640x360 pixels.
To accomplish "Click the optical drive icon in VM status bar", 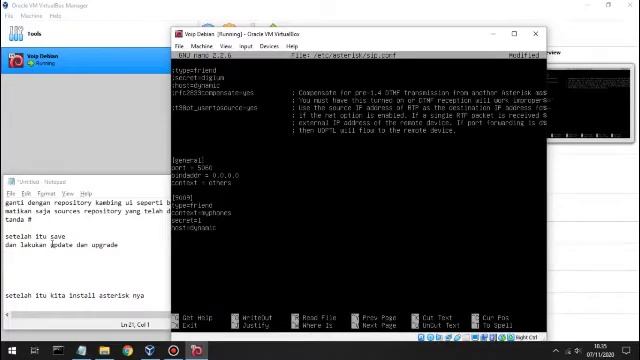I will (430, 338).
